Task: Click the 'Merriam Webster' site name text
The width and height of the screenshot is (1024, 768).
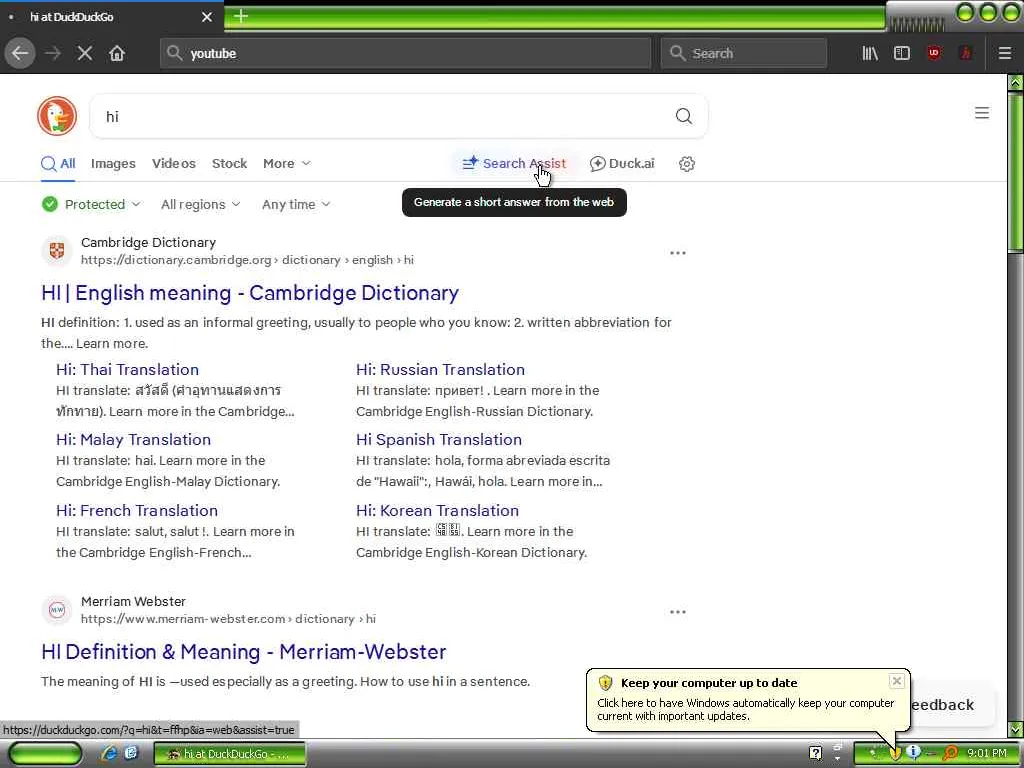Action: (x=133, y=601)
